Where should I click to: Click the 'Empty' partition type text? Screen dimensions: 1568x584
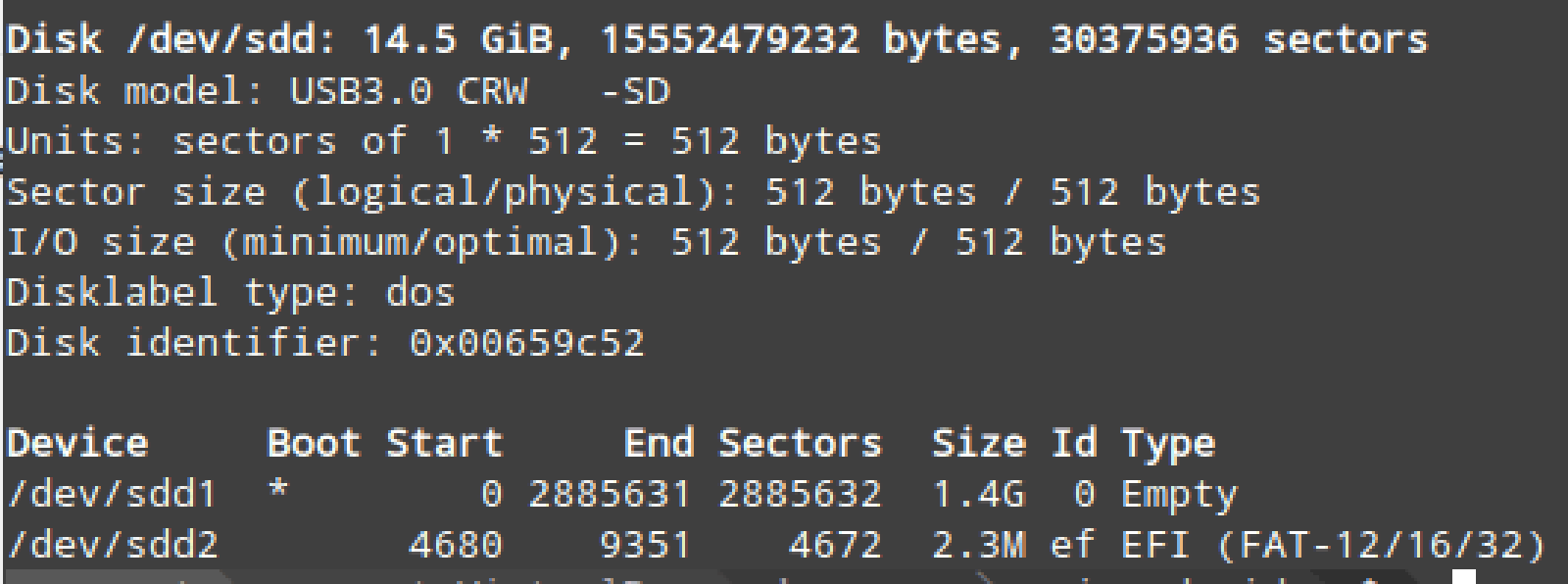(x=1179, y=495)
